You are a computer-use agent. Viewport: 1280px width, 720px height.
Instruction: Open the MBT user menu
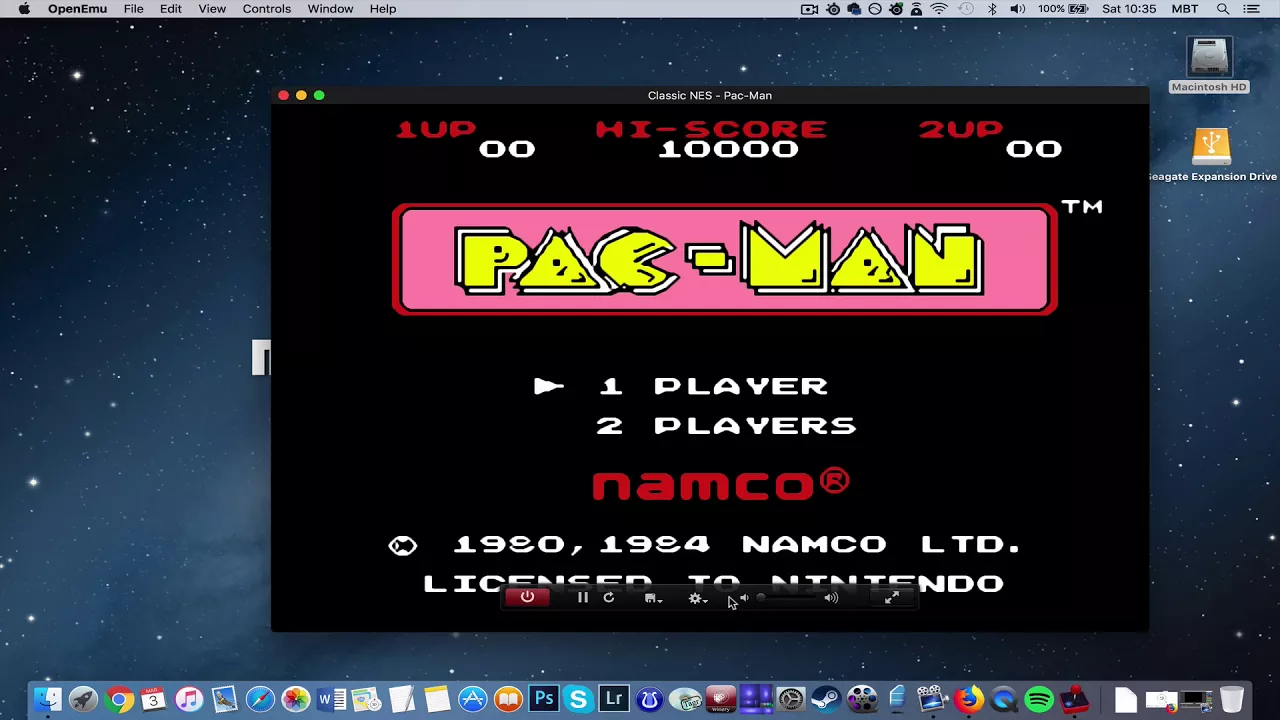pos(1184,9)
